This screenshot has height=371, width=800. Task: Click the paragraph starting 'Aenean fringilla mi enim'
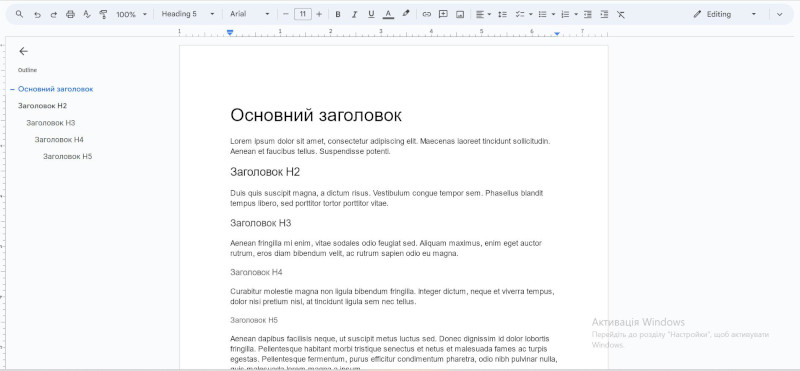[386, 248]
